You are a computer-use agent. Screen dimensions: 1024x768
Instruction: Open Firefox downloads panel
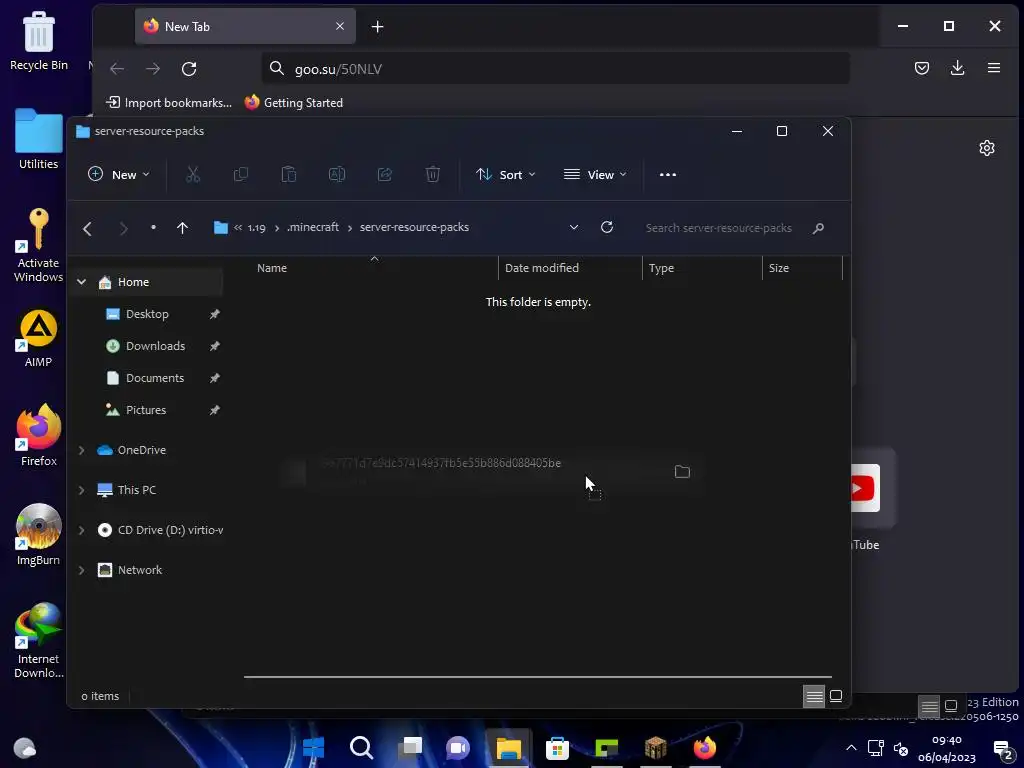[x=957, y=68]
